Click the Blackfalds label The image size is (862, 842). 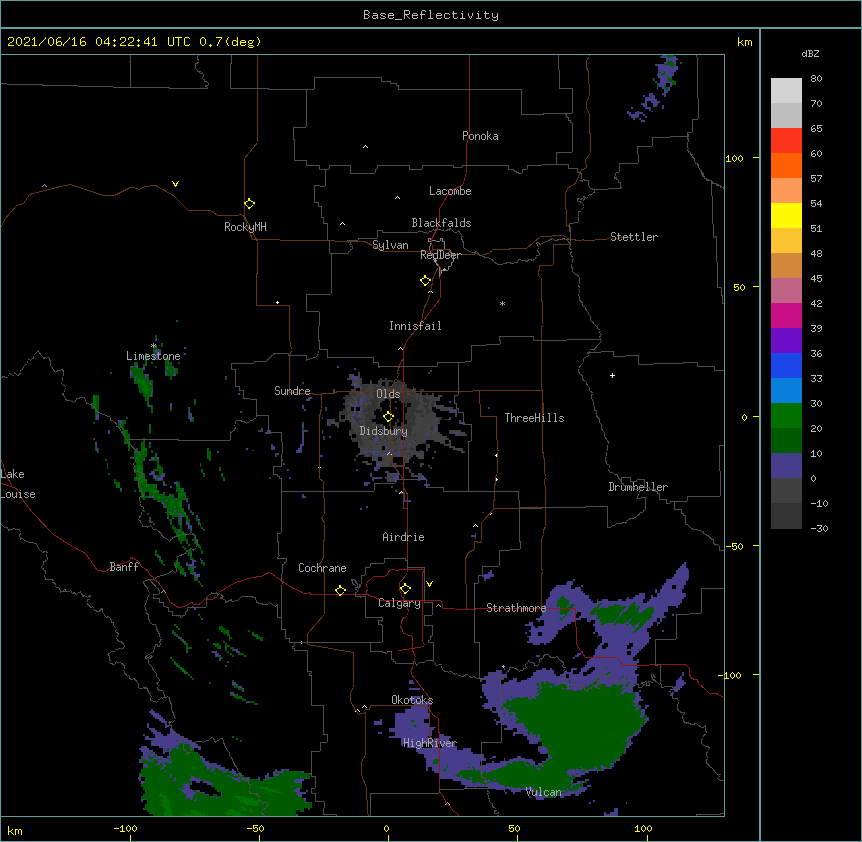[441, 223]
